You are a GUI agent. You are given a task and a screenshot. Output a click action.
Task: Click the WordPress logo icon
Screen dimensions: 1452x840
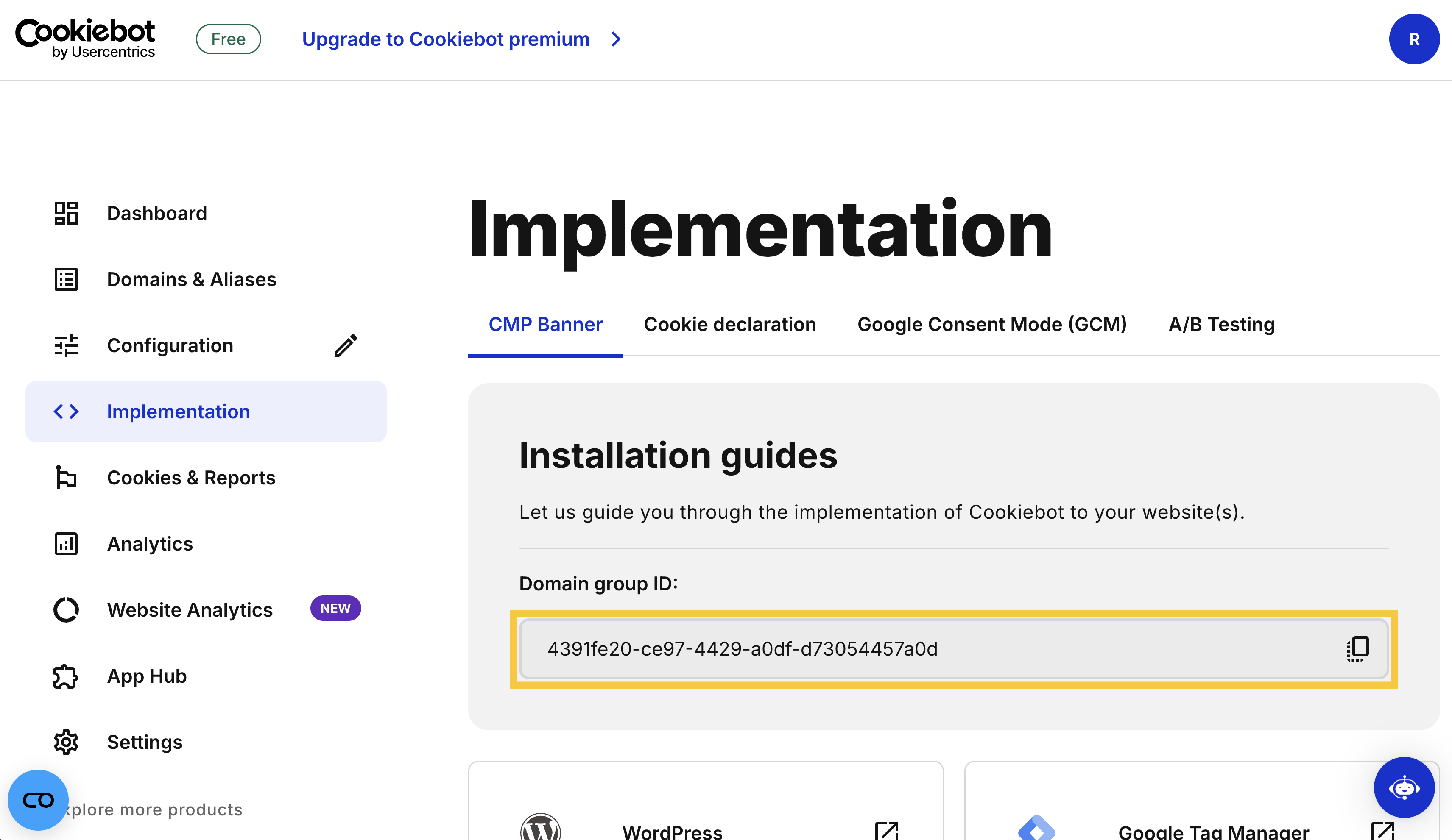[540, 828]
